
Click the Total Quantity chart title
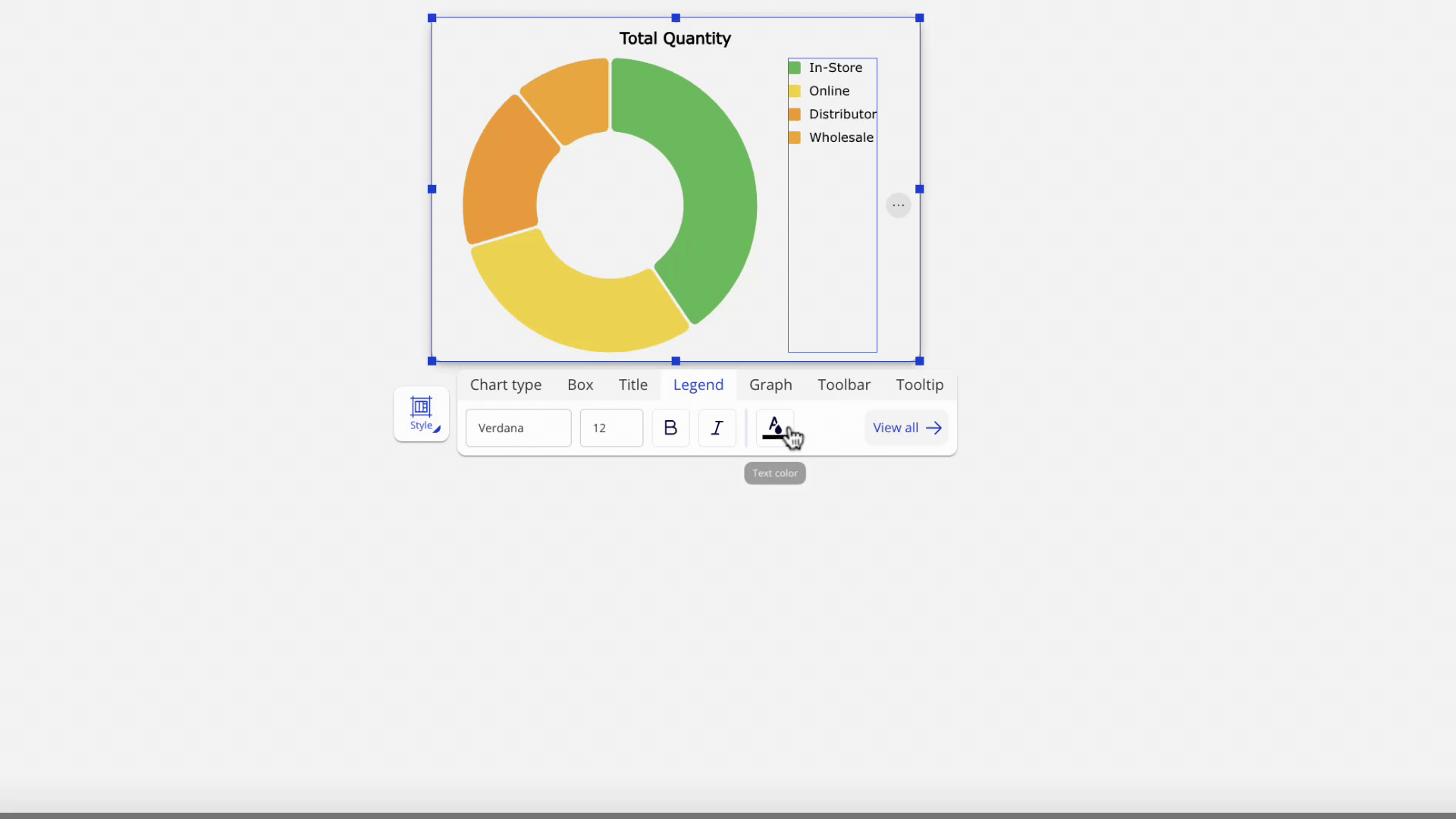pos(675,39)
